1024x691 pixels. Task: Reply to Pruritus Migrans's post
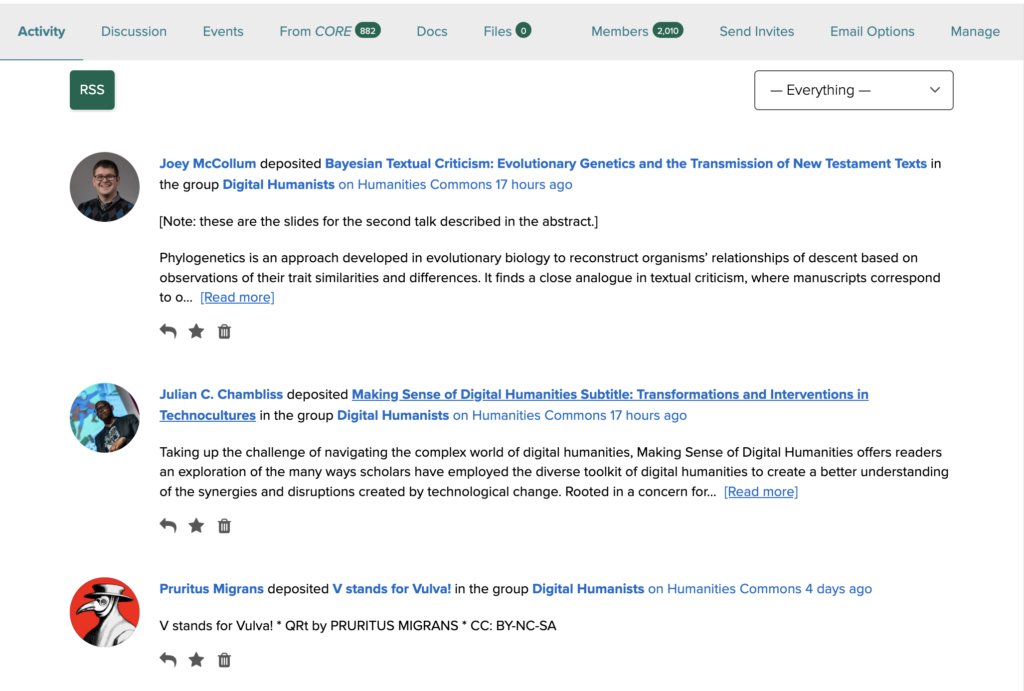click(168, 659)
